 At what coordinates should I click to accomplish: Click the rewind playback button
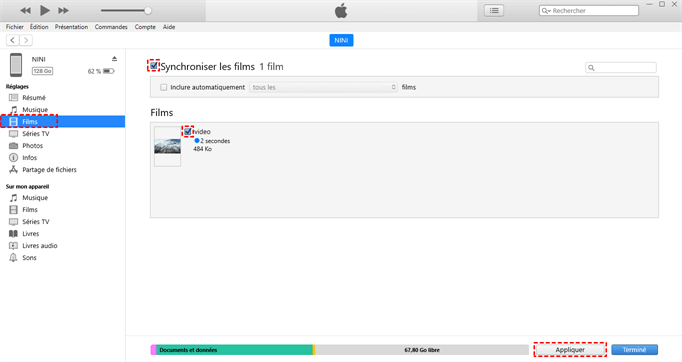click(25, 10)
